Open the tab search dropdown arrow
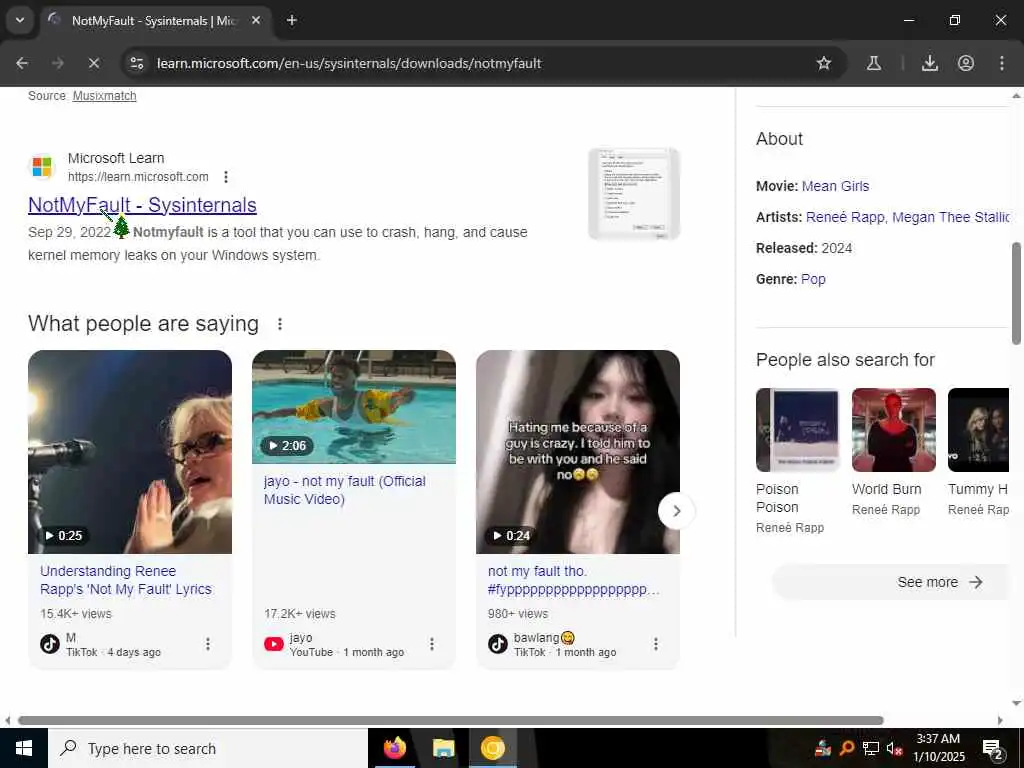This screenshot has height=768, width=1024. pyautogui.click(x=20, y=20)
